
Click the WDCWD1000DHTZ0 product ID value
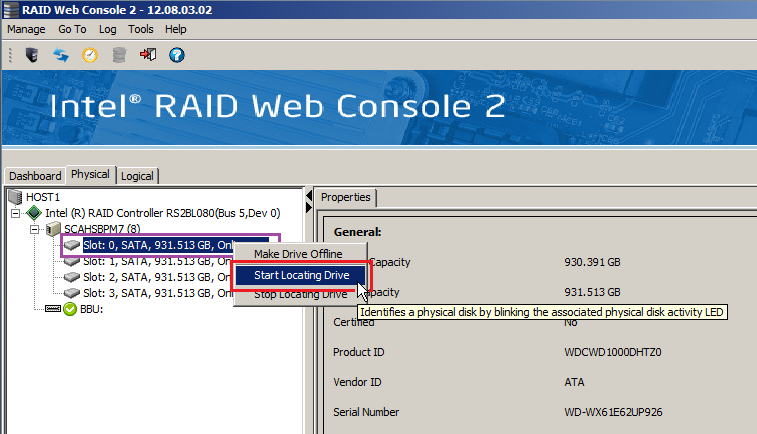click(x=613, y=352)
